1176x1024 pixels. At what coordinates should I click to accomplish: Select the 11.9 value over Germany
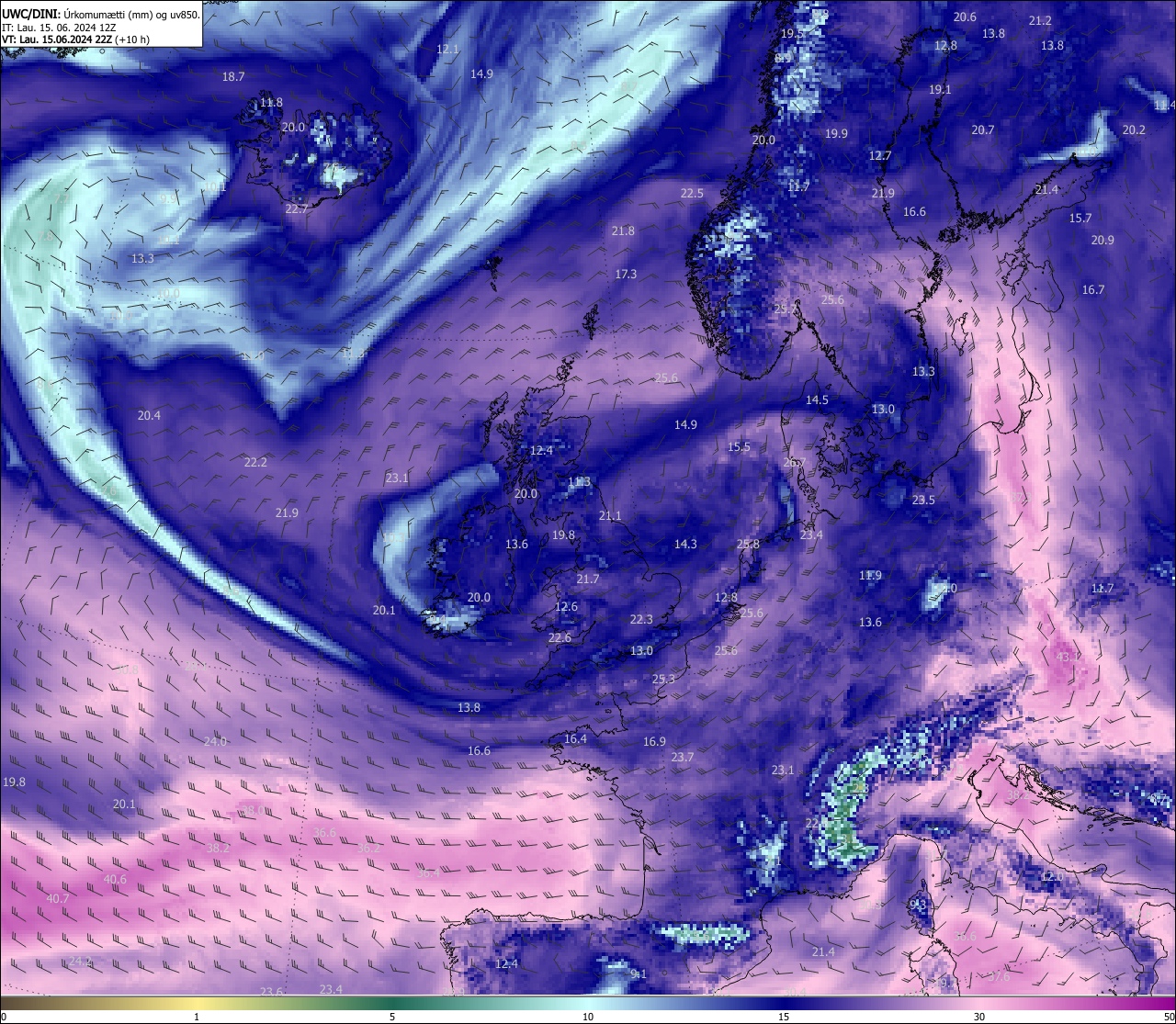tap(870, 576)
